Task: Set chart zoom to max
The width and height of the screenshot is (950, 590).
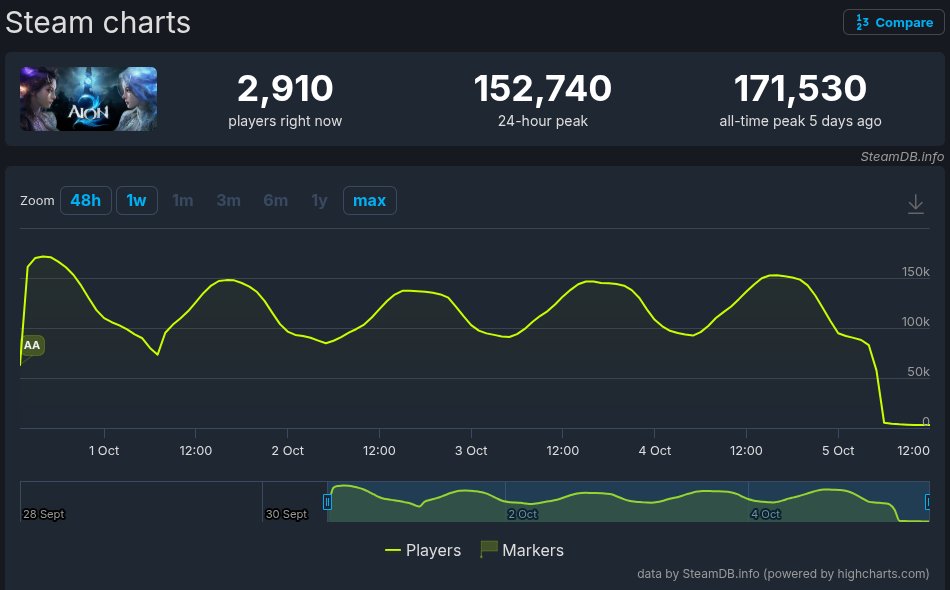Action: click(370, 201)
